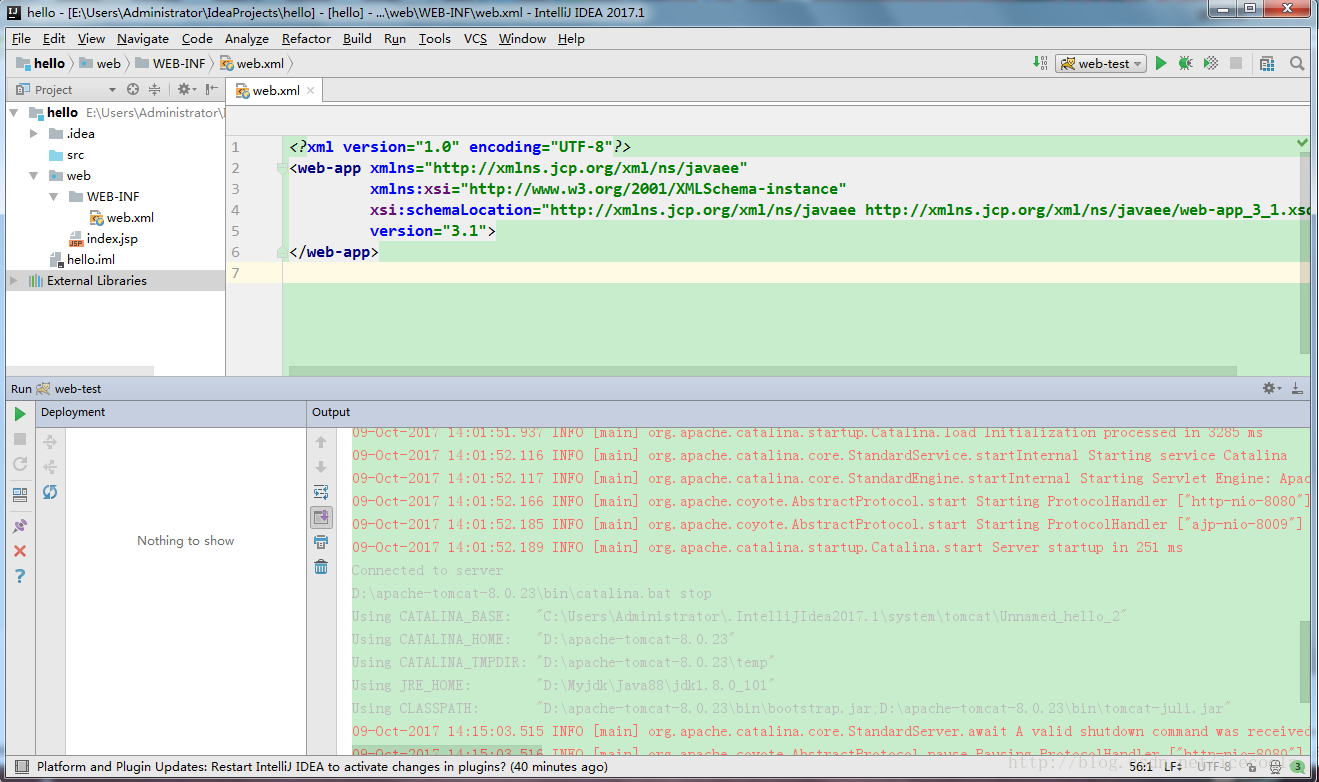Click the Update application refresh icon

pos(20,464)
